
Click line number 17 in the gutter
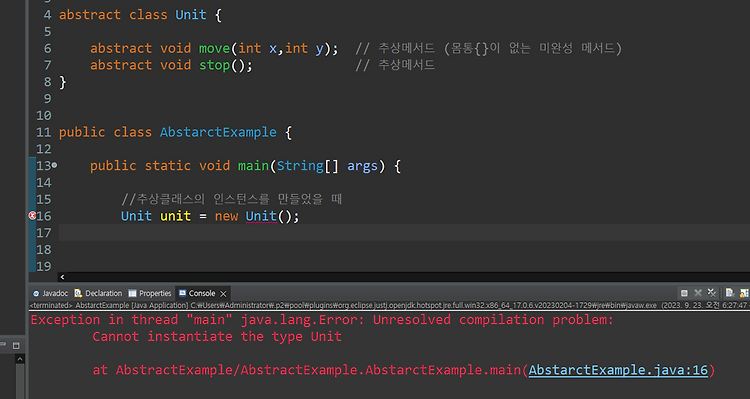point(44,233)
